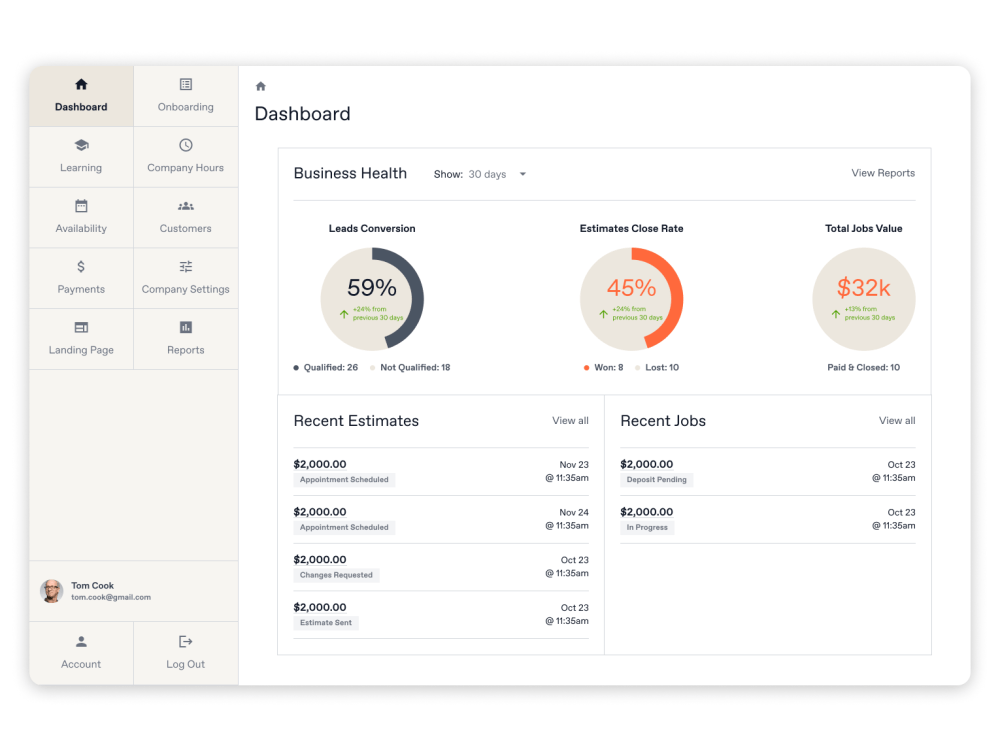Open Company Settings sliders icon
The width and height of the screenshot is (1000, 750).
coord(185,266)
